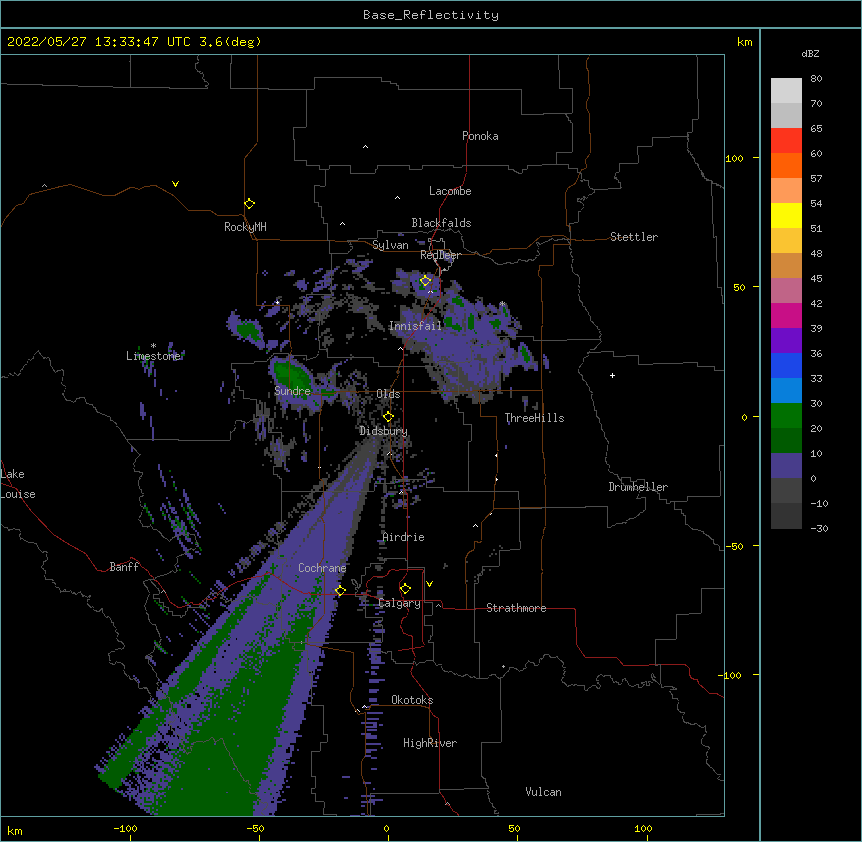The image size is (862, 842).
Task: Click the HighRiver label
Action: (429, 743)
